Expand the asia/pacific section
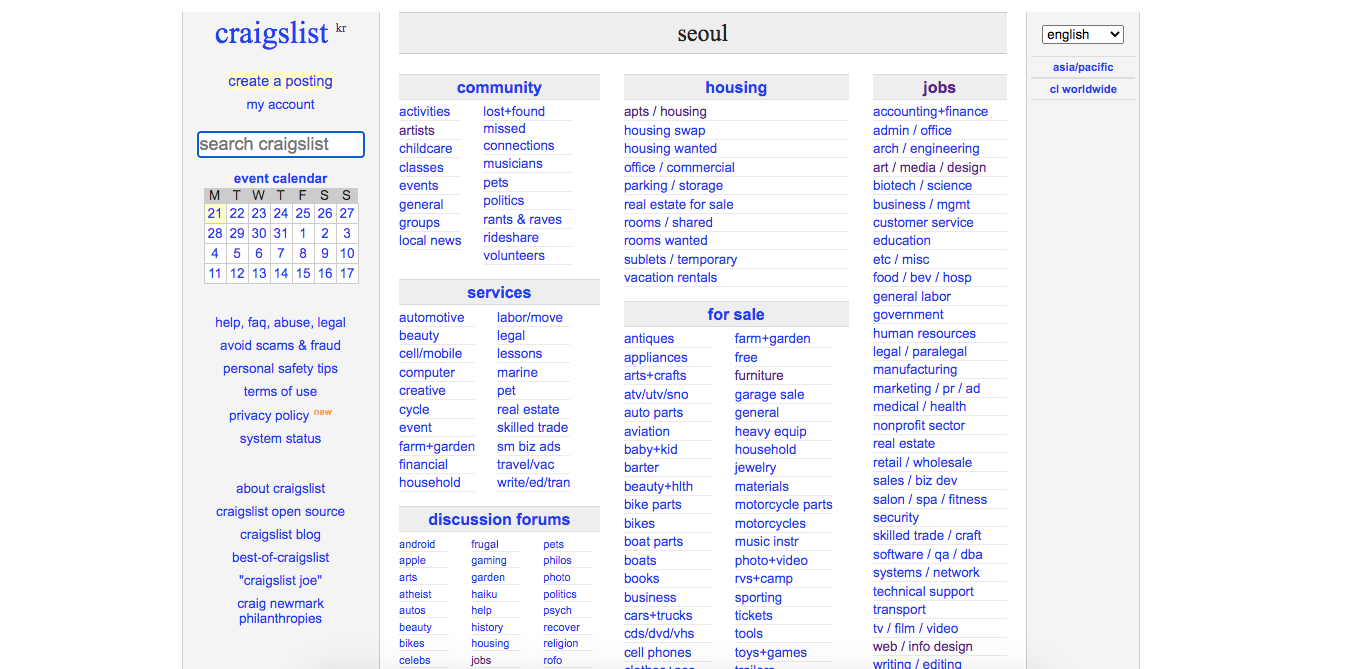 (x=1083, y=67)
